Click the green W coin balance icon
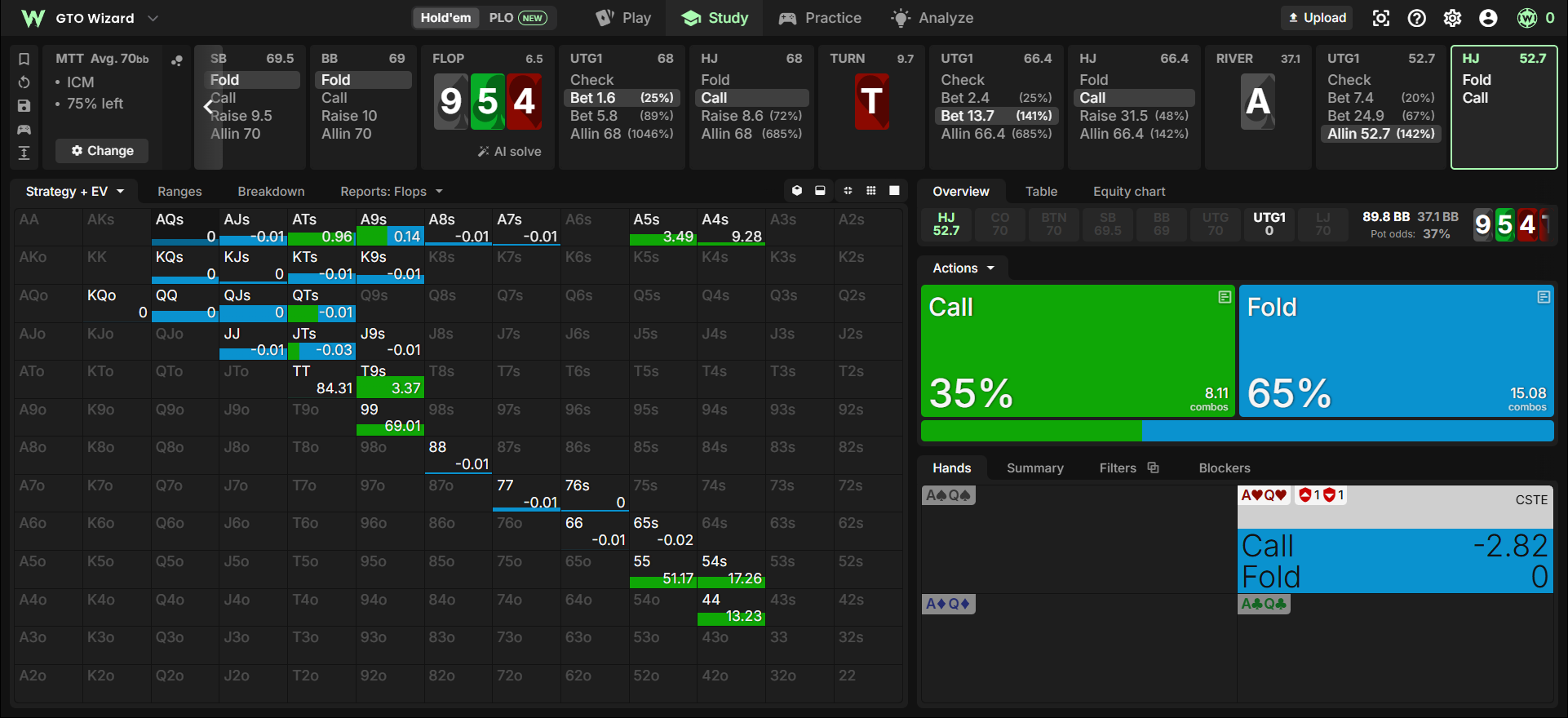 1526,18
